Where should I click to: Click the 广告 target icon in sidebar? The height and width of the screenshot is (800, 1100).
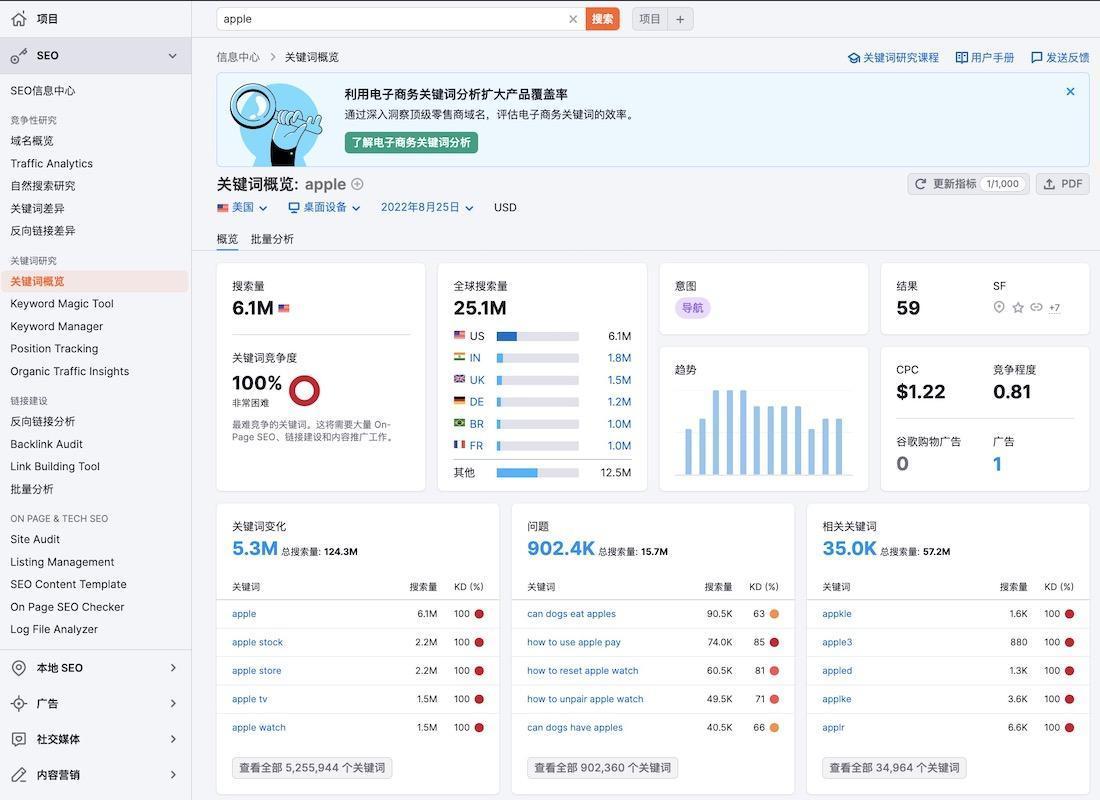point(19,703)
